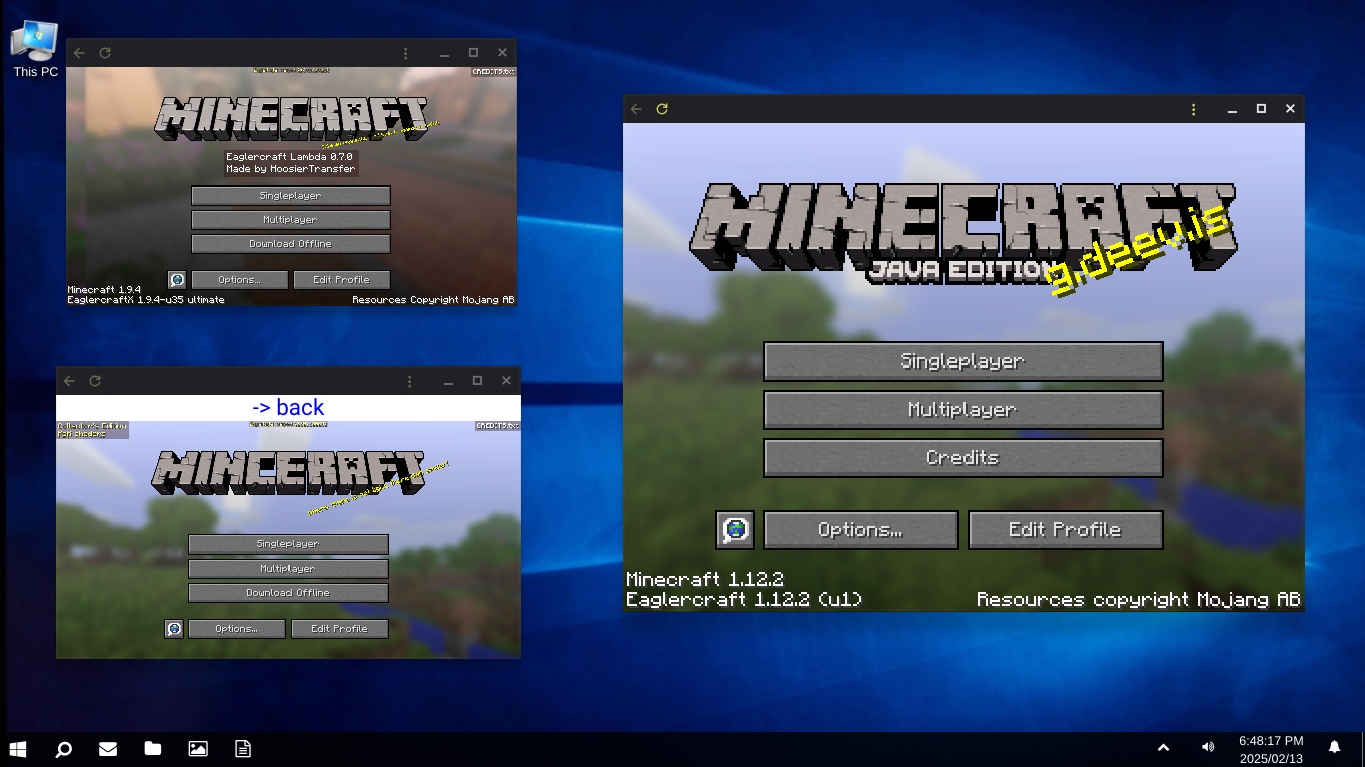
Task: Open Windows Start menu
Action: 17,748
